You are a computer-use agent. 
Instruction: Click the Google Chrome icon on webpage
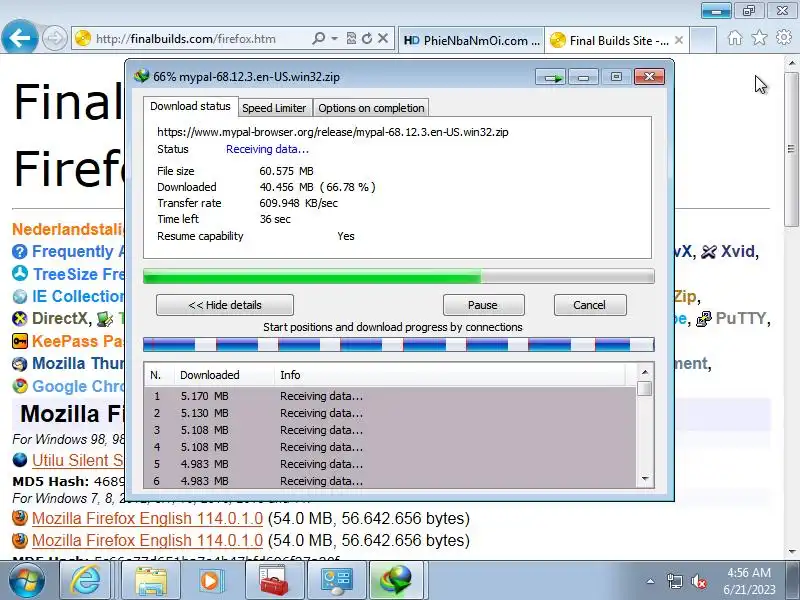[x=20, y=386]
